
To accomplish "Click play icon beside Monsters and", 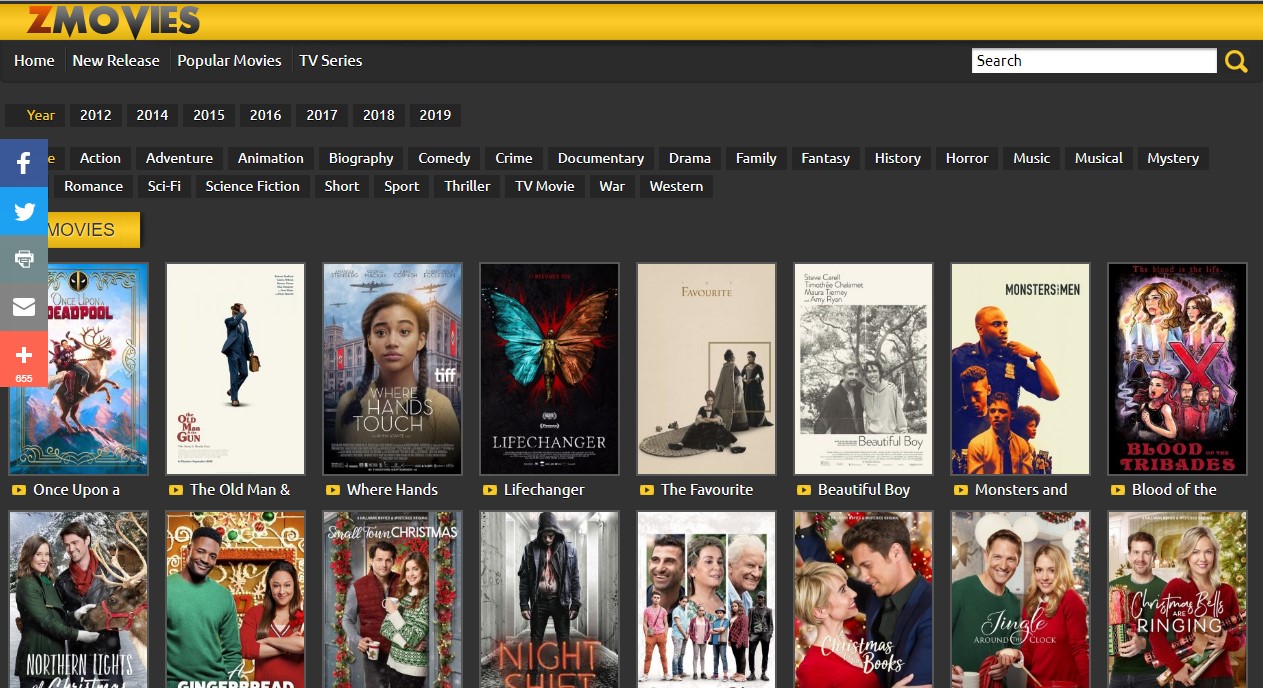I will [961, 490].
